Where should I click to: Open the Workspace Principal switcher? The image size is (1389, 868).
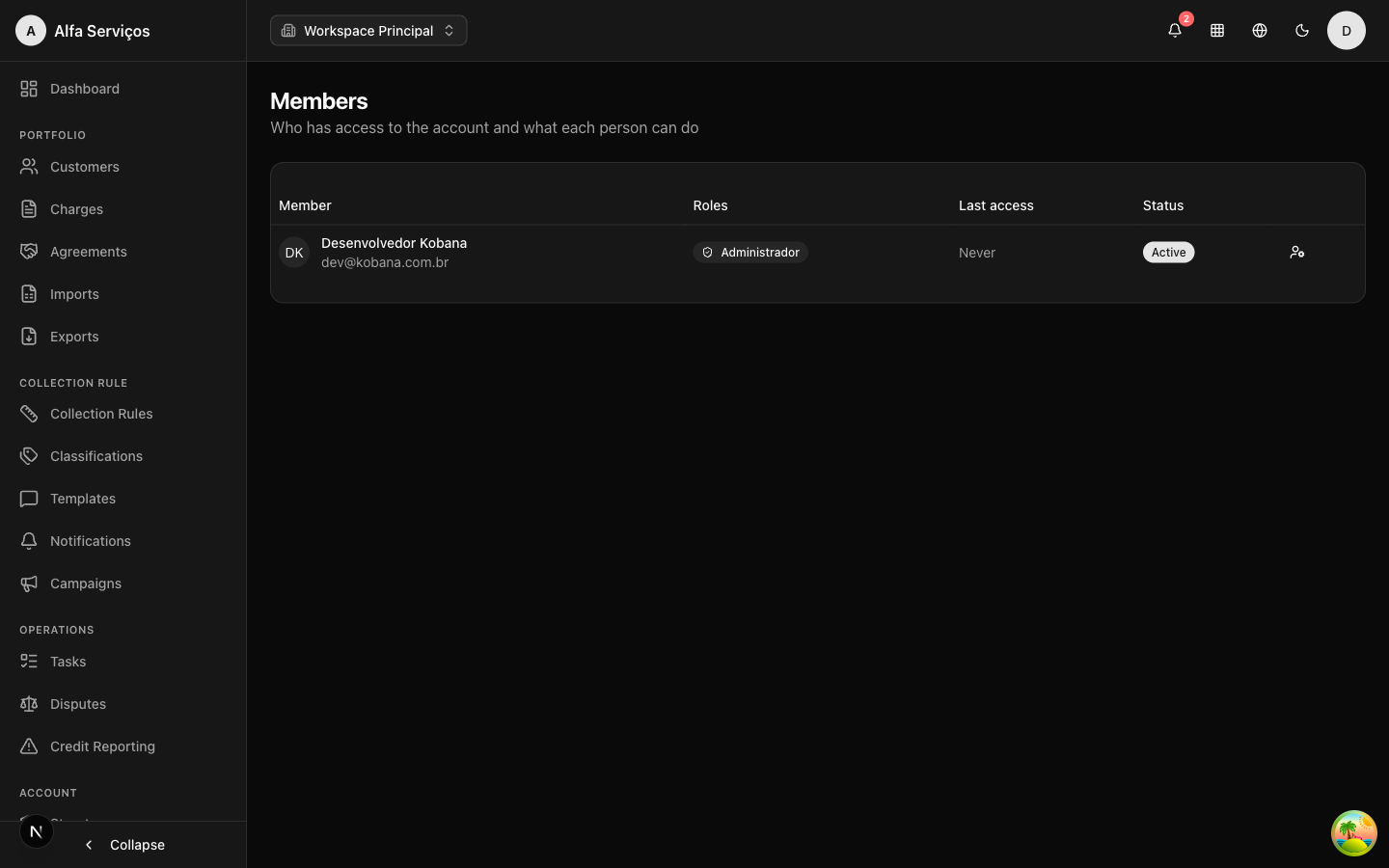[x=368, y=30]
